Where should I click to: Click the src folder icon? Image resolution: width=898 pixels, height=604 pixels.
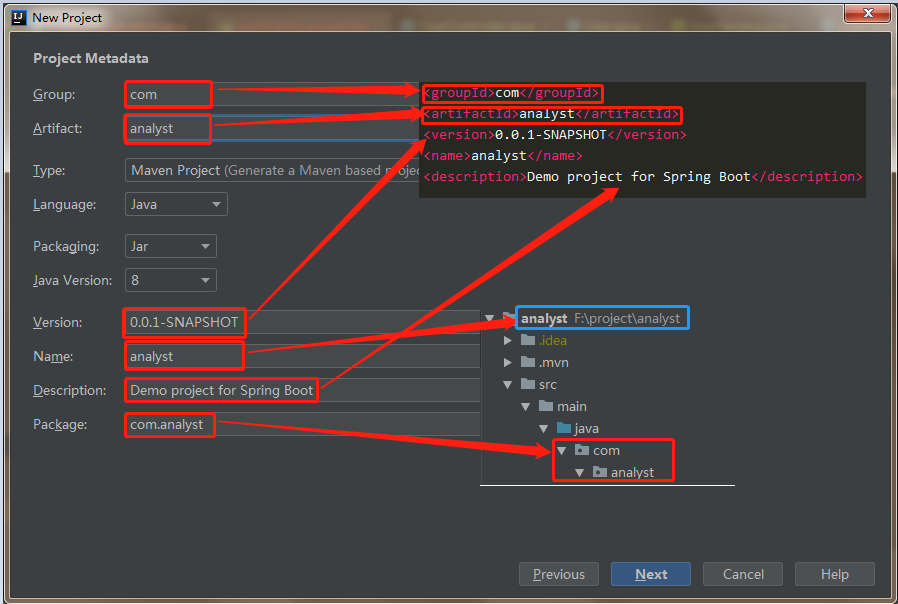click(528, 384)
